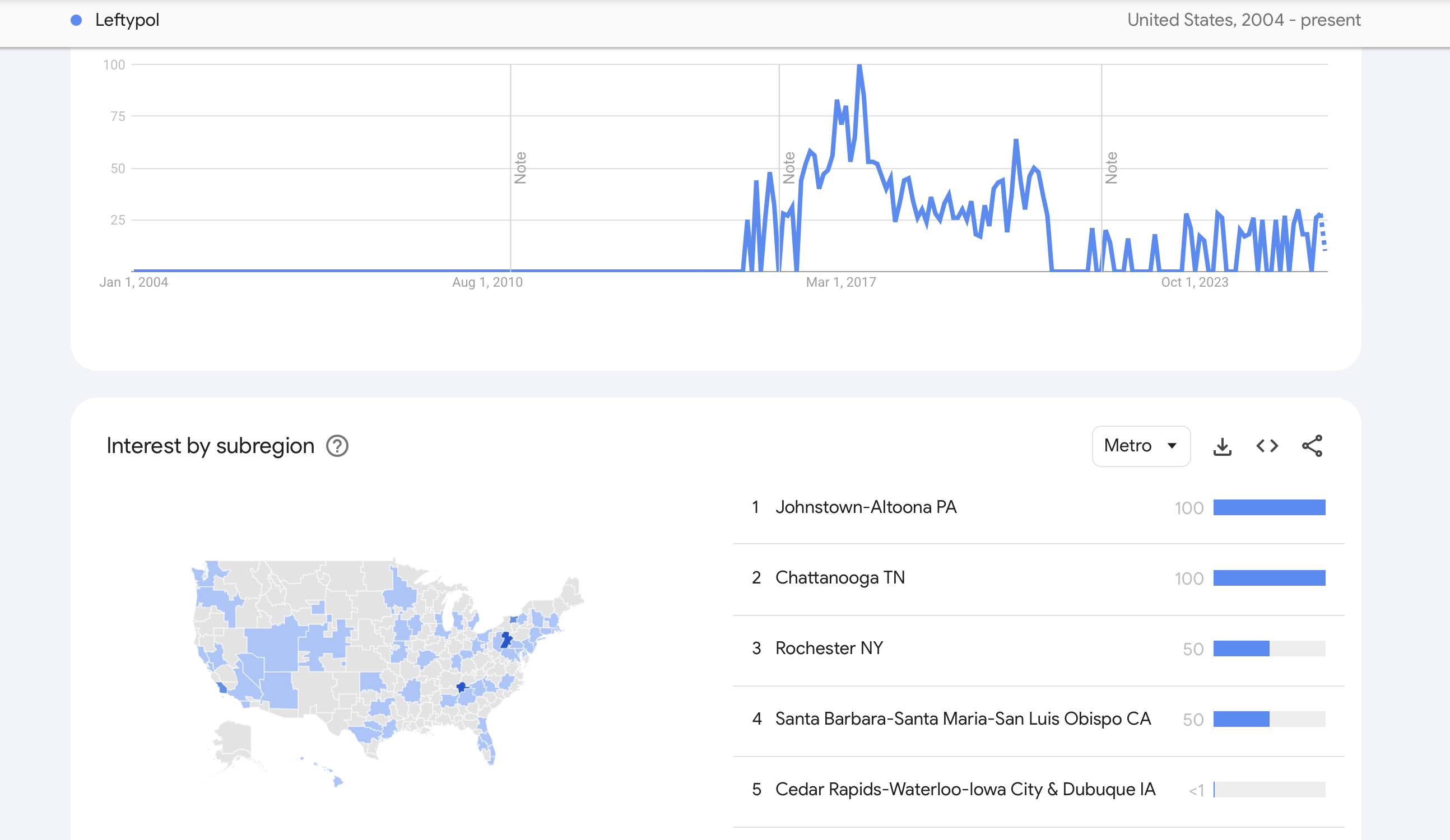Click the Note marker before Oct 2023
Viewport: 1450px width, 840px height.
(1111, 168)
